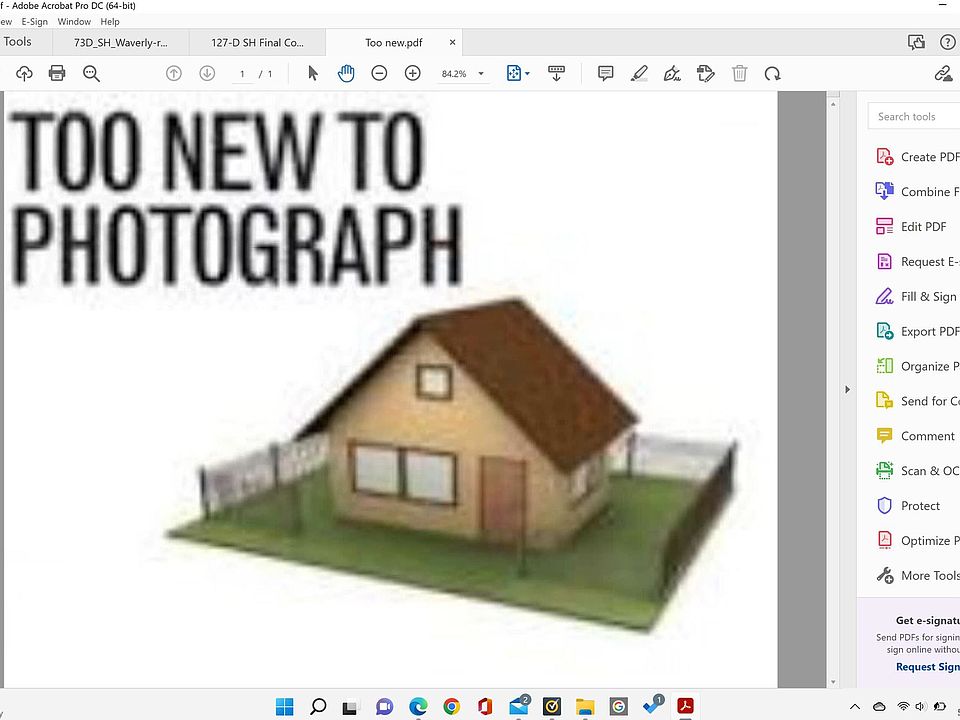Click the Adobe Acrobat taskbar icon
Image resolution: width=960 pixels, height=720 pixels.
[x=685, y=707]
